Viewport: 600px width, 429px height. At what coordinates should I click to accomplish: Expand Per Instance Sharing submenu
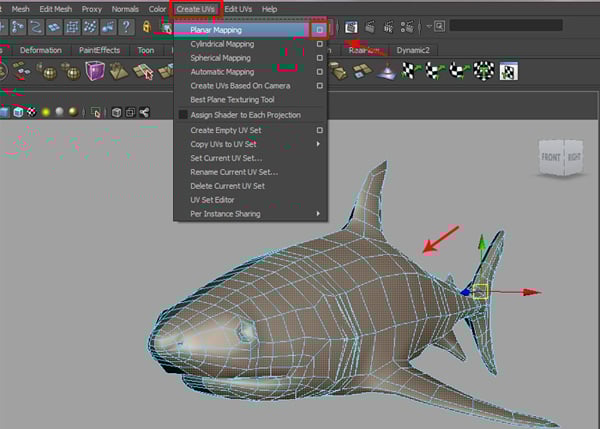[318, 214]
